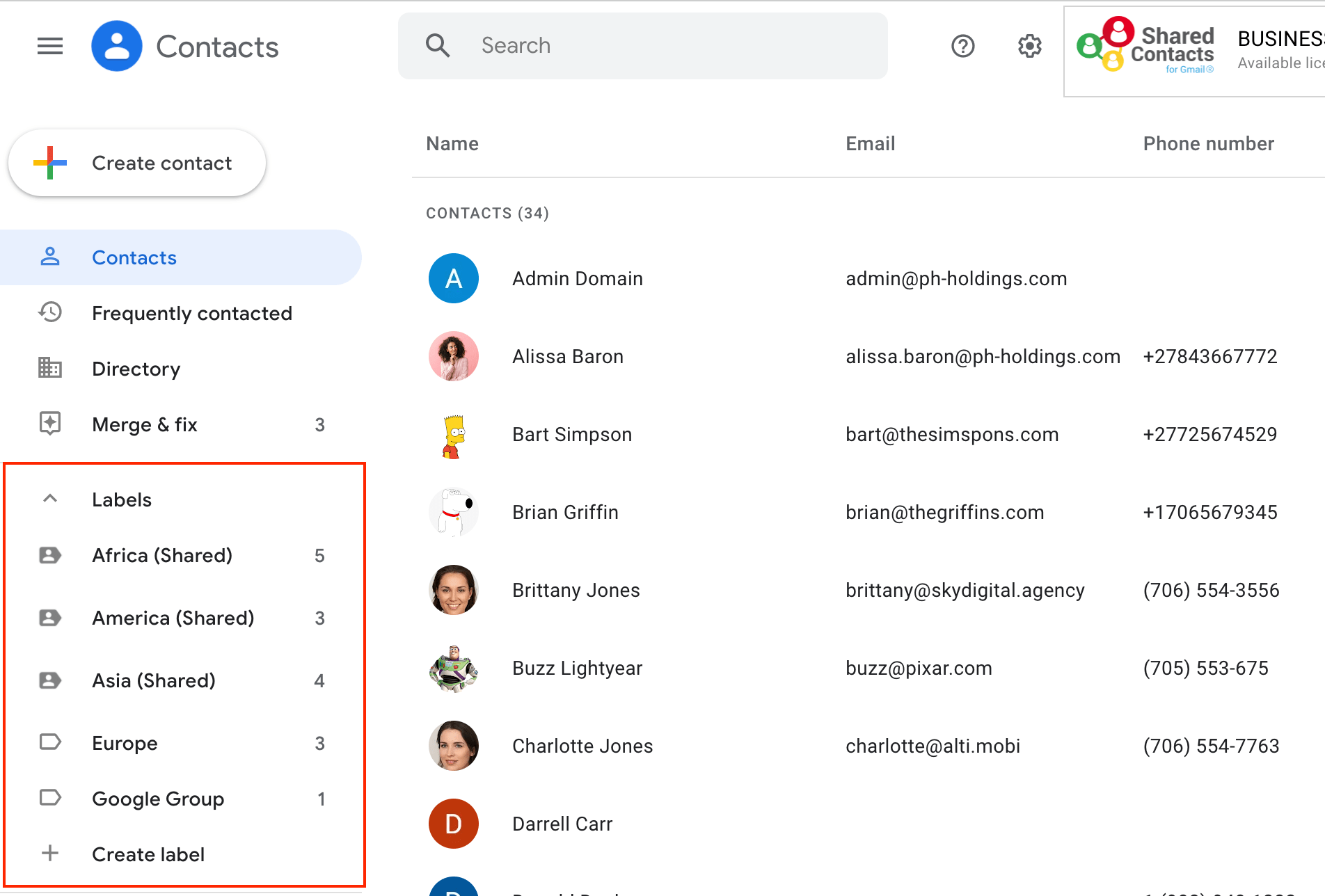Viewport: 1325px width, 896px height.
Task: Click email brittany@skydigital.agency
Action: coord(965,590)
